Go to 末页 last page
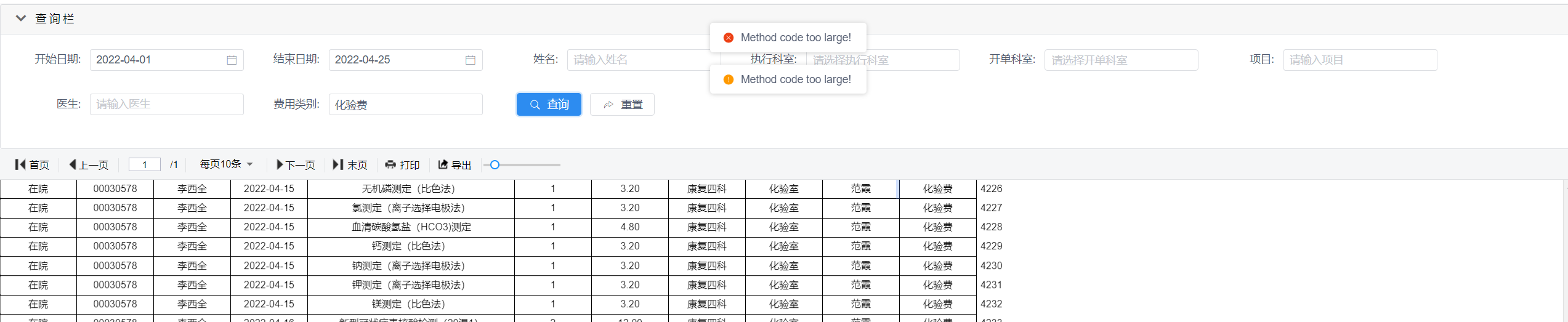The image size is (1568, 322). pyautogui.click(x=350, y=164)
